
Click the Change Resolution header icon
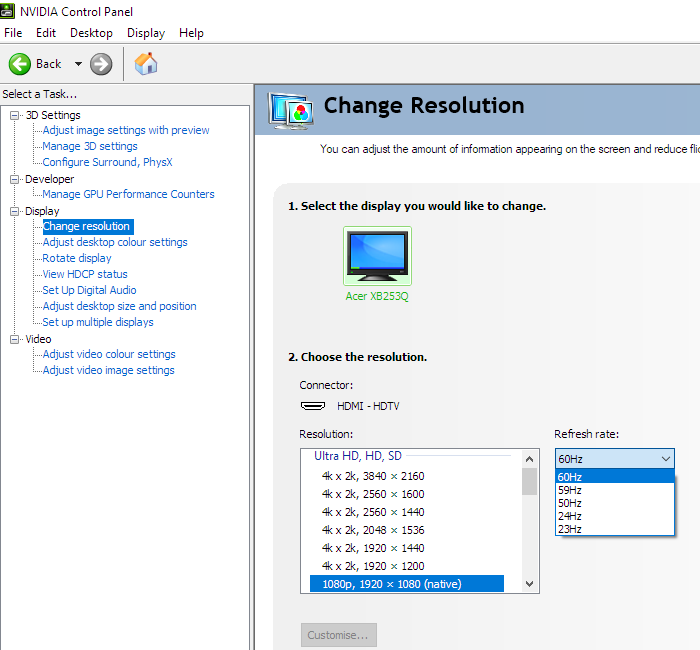pyautogui.click(x=290, y=110)
